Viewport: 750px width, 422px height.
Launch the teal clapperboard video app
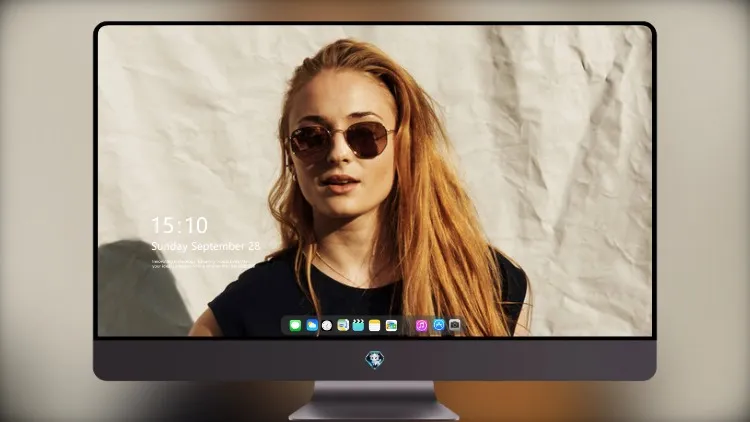point(358,326)
